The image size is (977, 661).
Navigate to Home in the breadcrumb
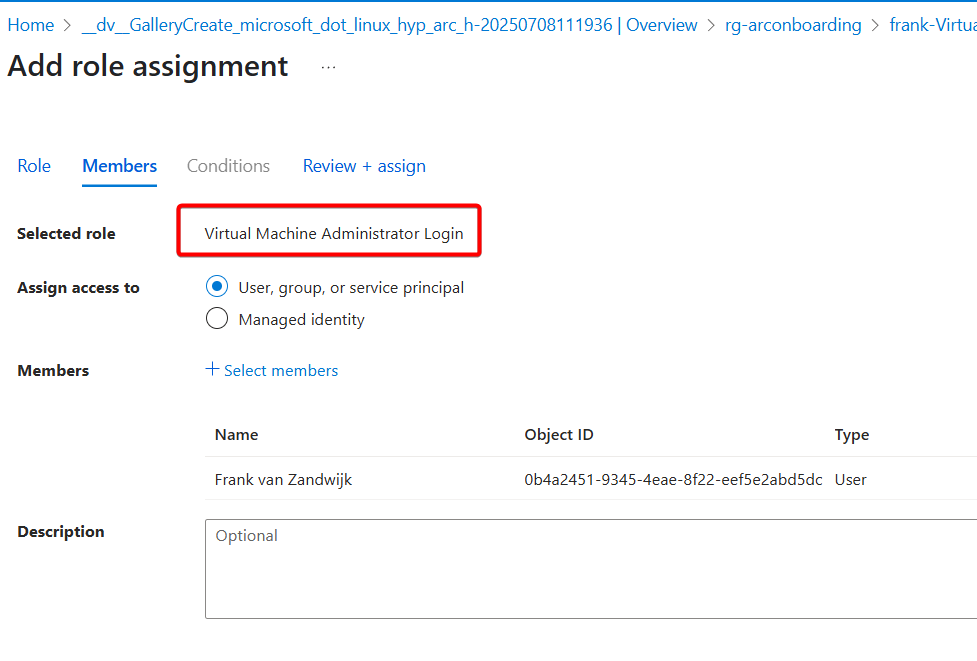tap(31, 25)
